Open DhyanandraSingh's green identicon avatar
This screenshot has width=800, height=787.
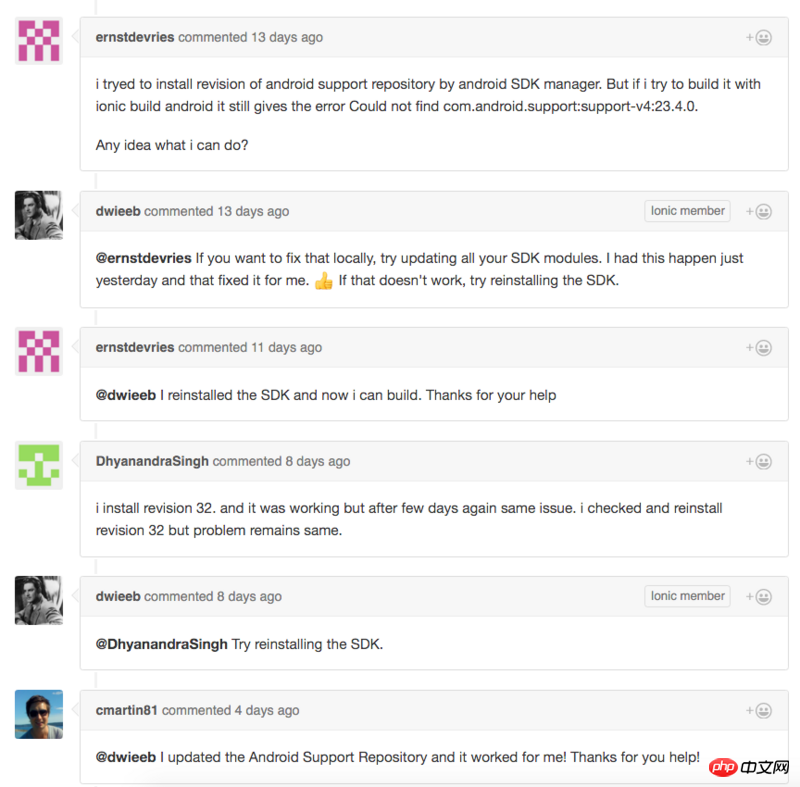click(x=39, y=465)
